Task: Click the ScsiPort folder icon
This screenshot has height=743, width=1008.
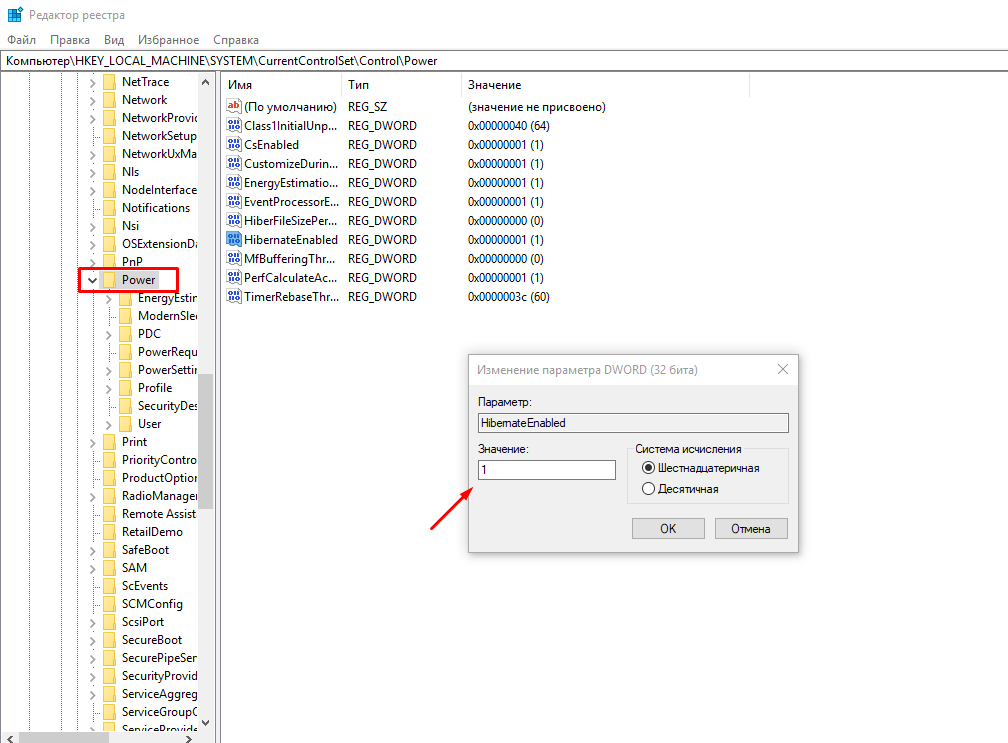Action: [110, 622]
